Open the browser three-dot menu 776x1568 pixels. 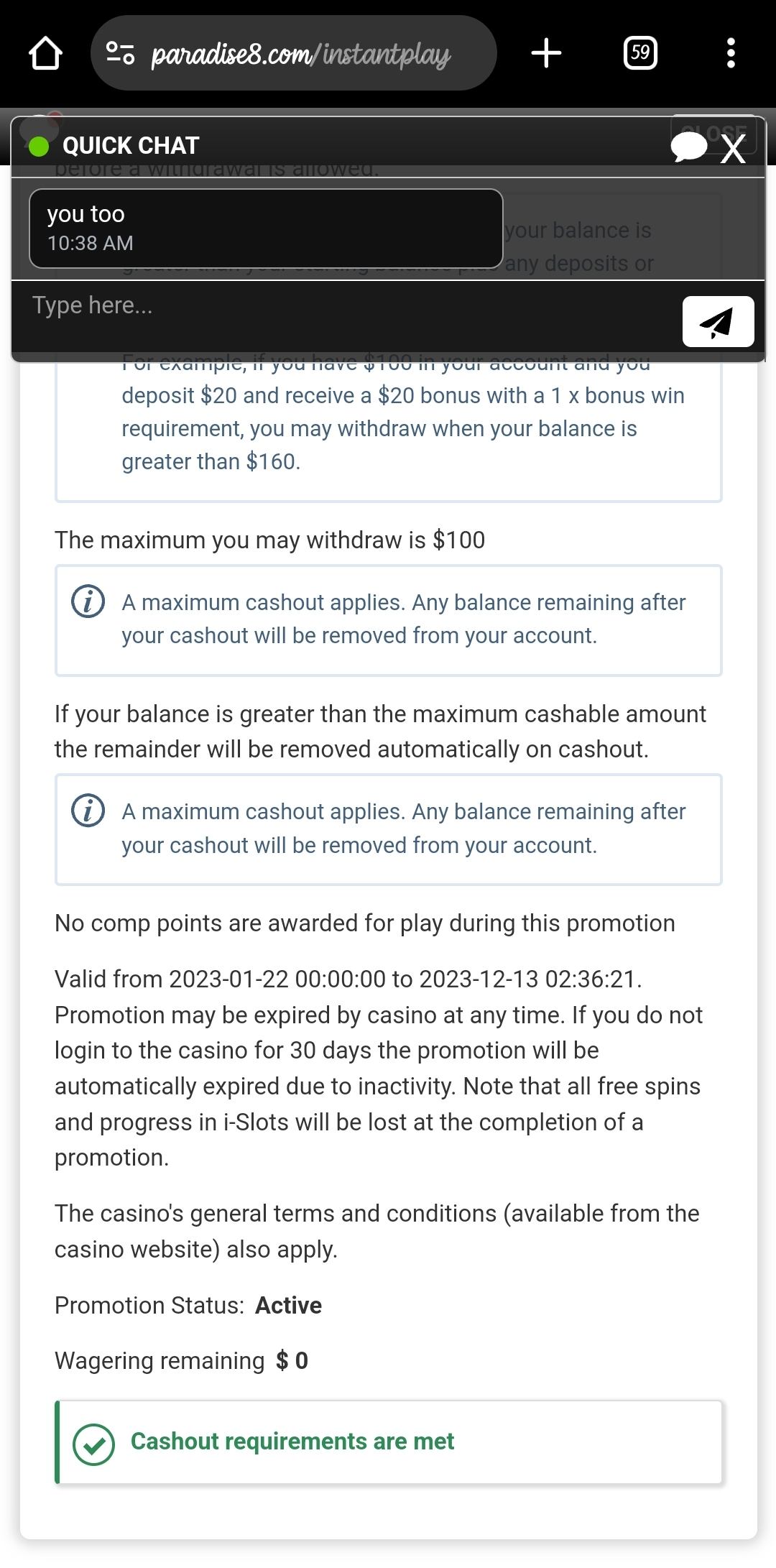coord(731,53)
